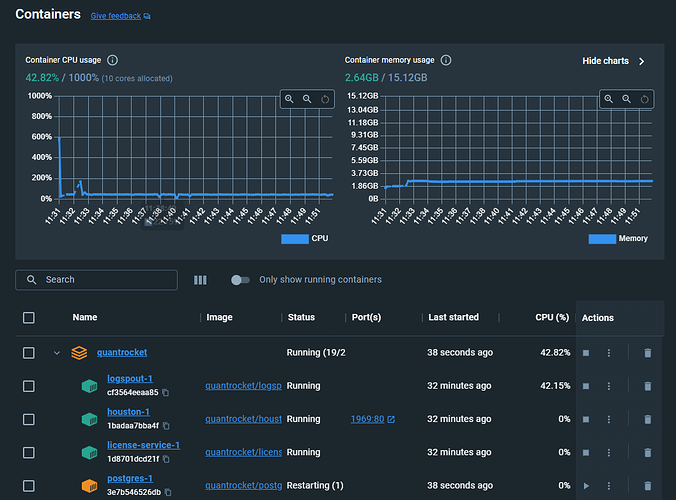Open port 1969:80 in browser
This screenshot has height=500, width=676.
[372, 419]
